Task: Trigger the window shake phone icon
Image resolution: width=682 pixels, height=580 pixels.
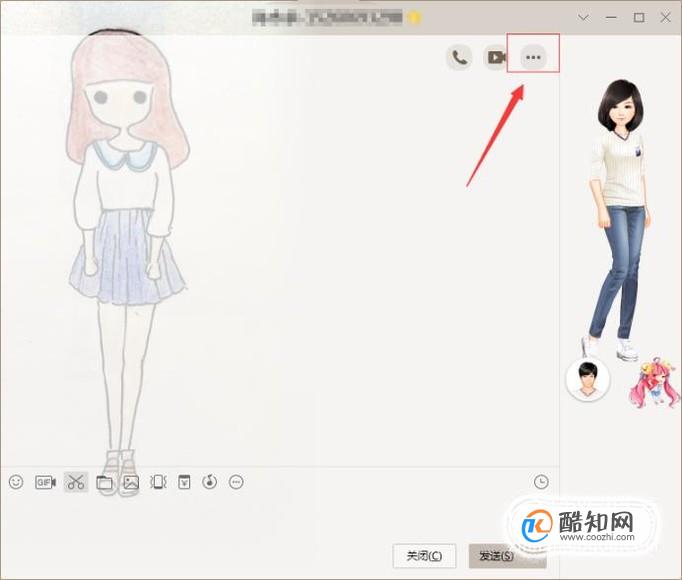Action: click(158, 482)
